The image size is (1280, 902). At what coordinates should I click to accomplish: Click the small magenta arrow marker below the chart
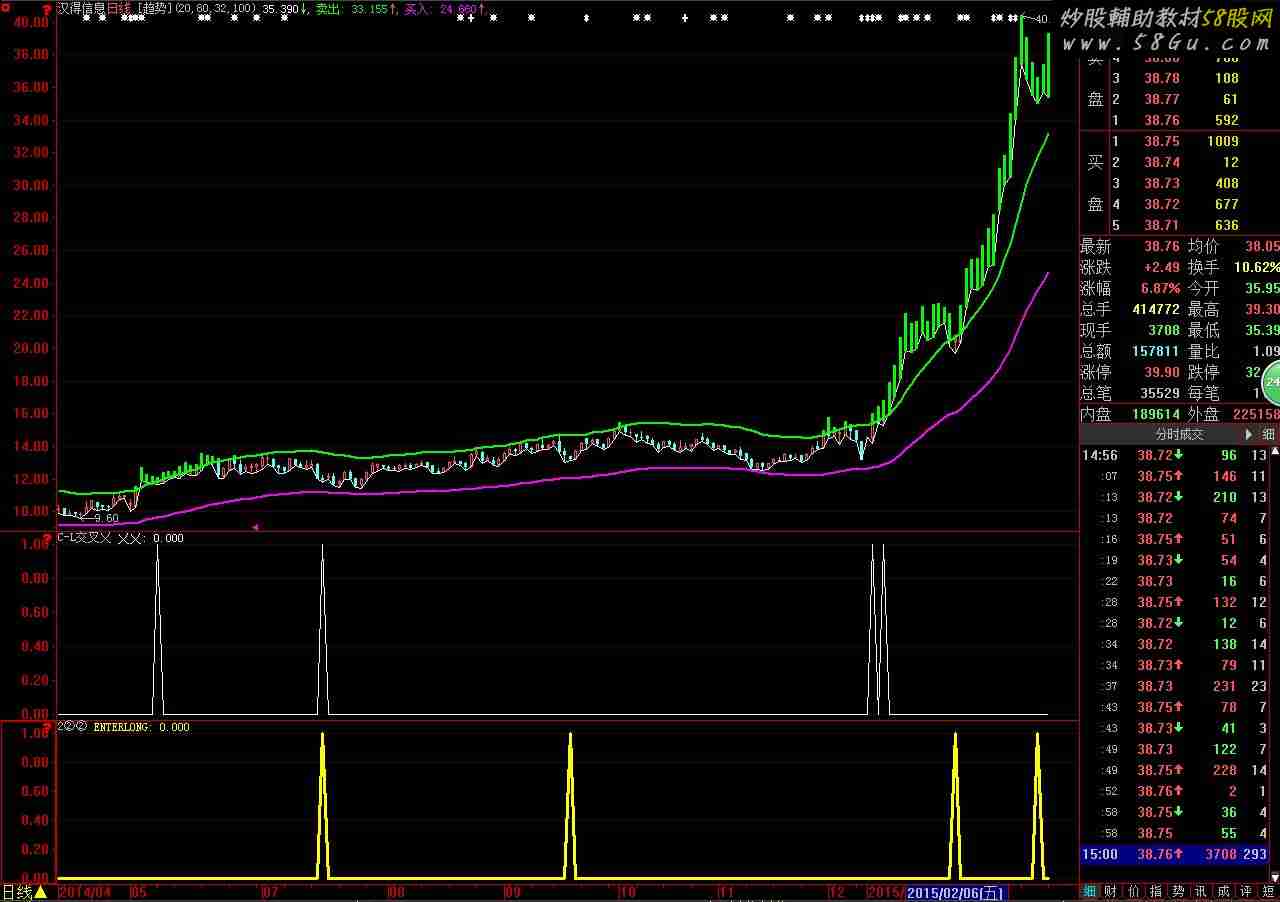[255, 526]
